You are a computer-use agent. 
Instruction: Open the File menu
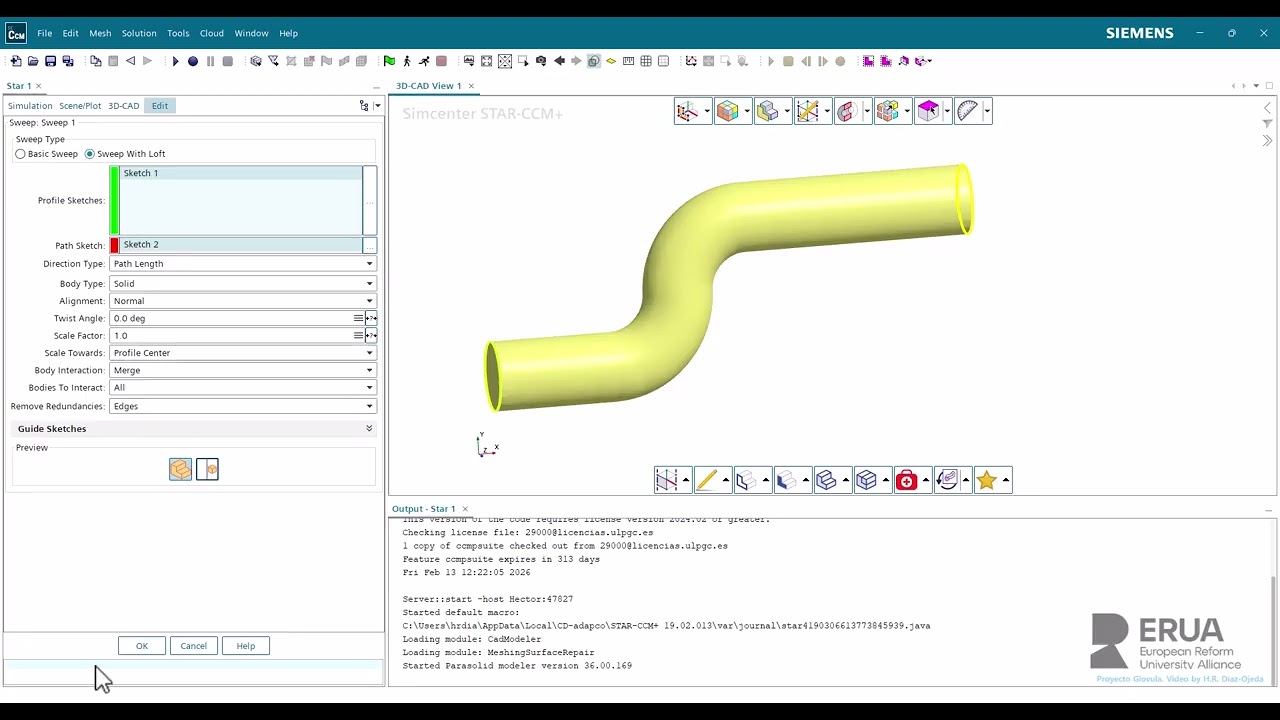[45, 33]
